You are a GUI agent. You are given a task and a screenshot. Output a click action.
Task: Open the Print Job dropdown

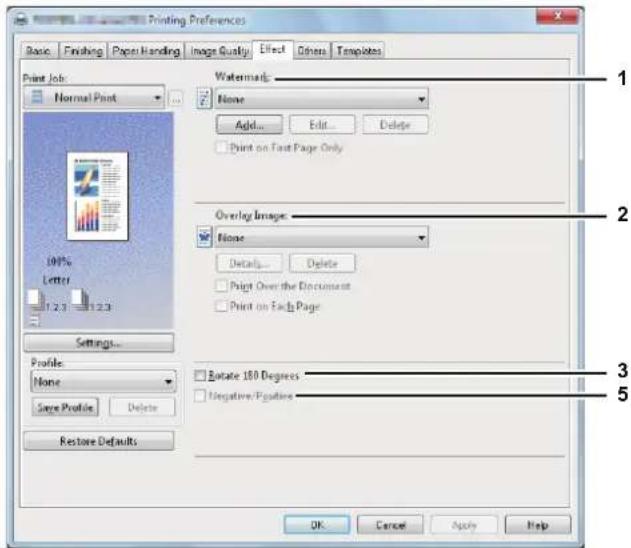(x=94, y=97)
